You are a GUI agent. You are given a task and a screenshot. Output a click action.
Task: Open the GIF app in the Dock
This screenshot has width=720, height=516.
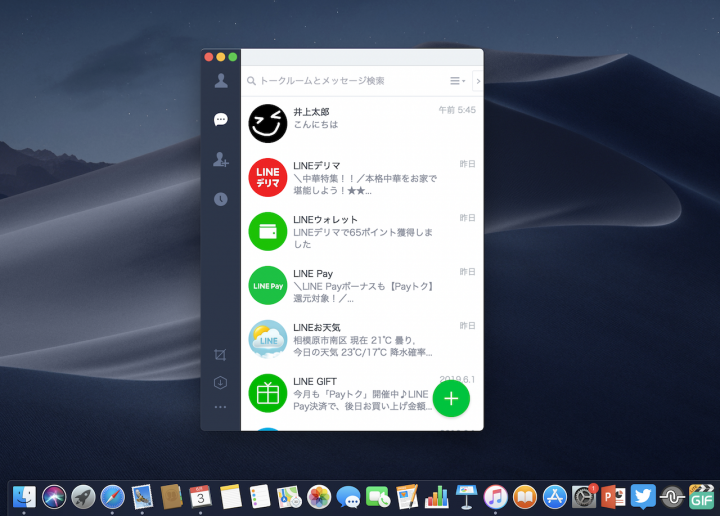click(x=702, y=497)
